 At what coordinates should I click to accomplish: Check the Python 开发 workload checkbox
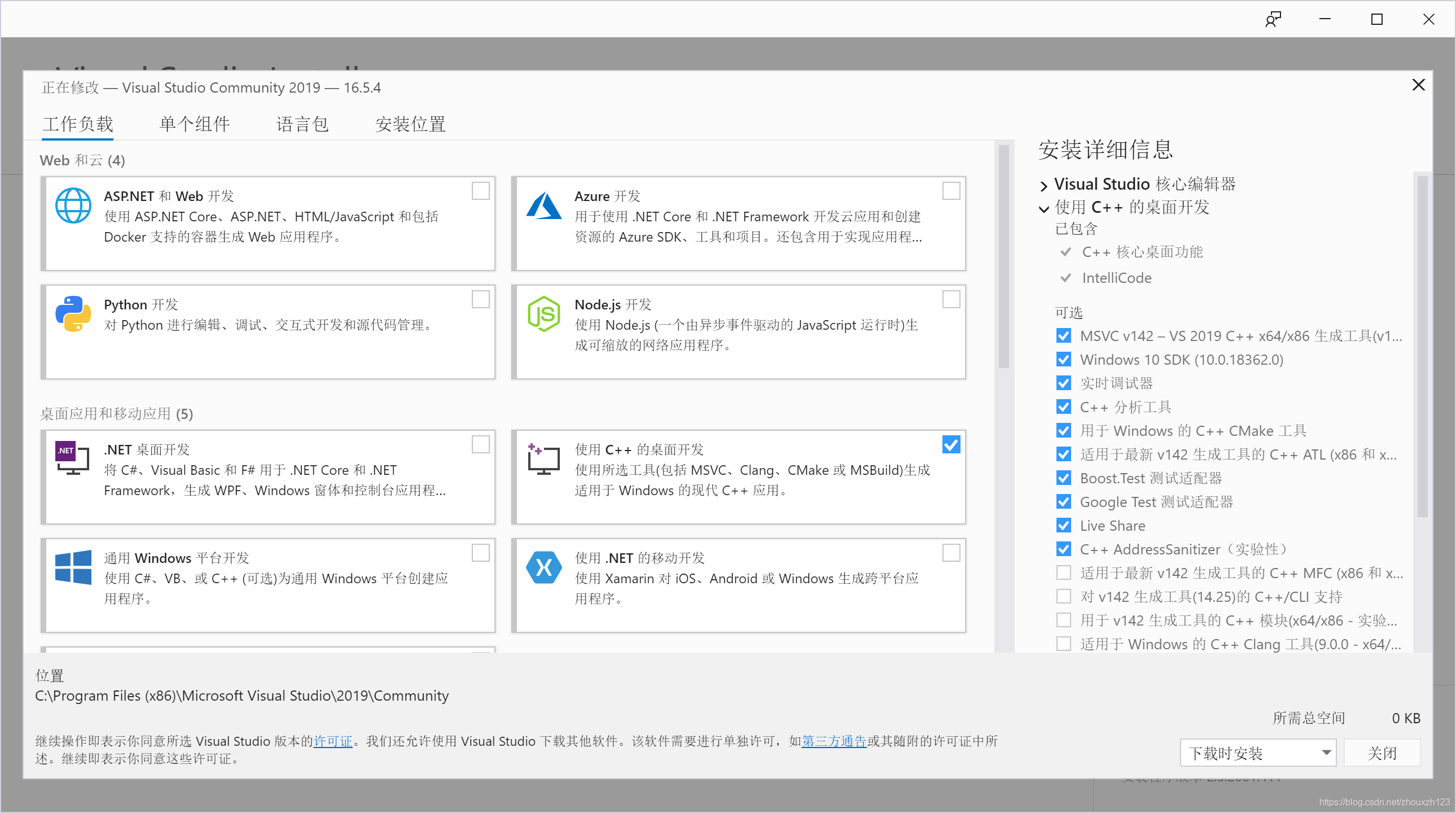pos(480,299)
